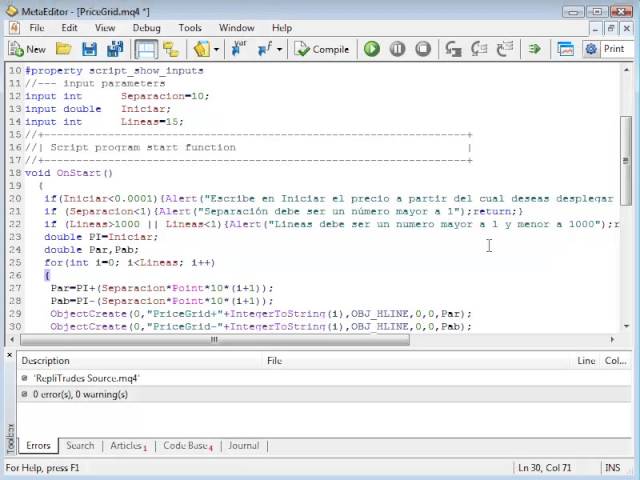The width and height of the screenshot is (640, 480).
Task: Click 'double Par,Pab;' code line
Action: coord(91,250)
